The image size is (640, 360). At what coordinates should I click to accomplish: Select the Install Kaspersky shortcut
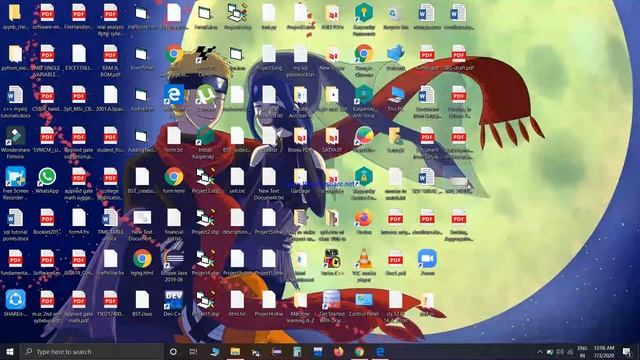[205, 142]
